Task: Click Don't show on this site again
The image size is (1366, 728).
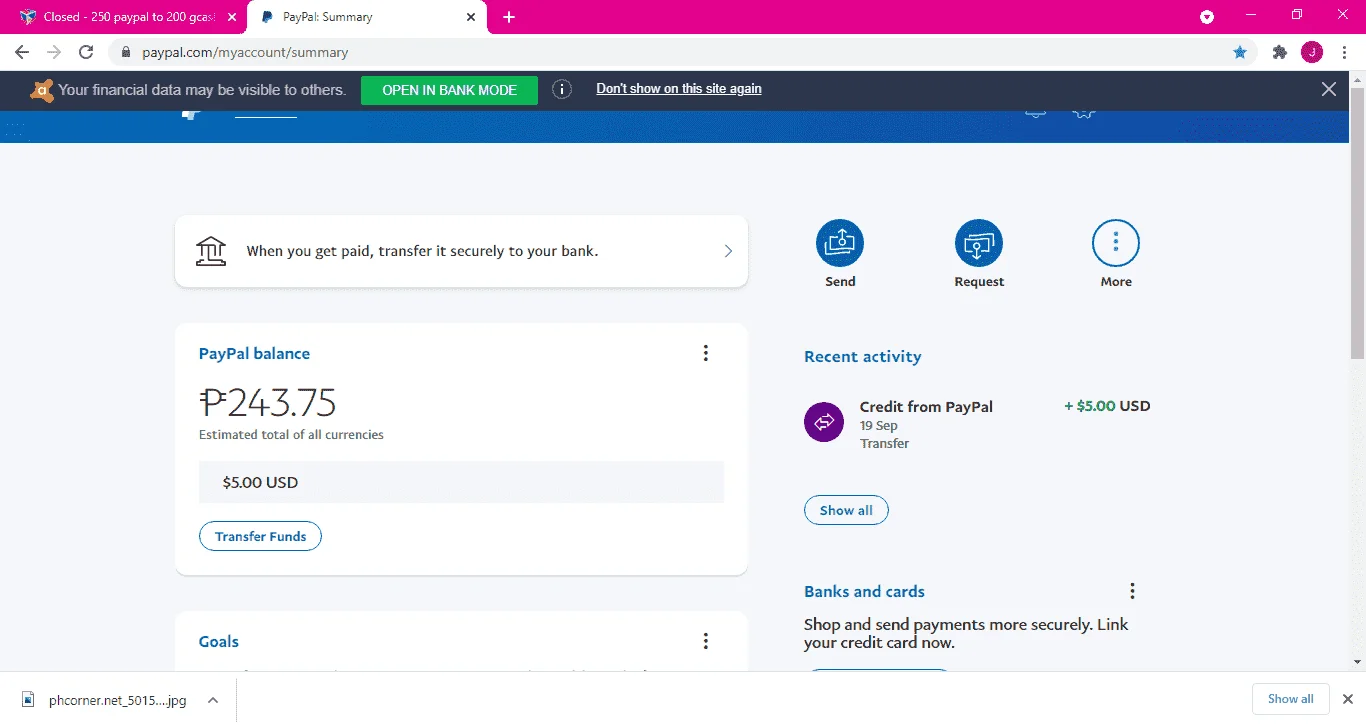Action: [679, 89]
